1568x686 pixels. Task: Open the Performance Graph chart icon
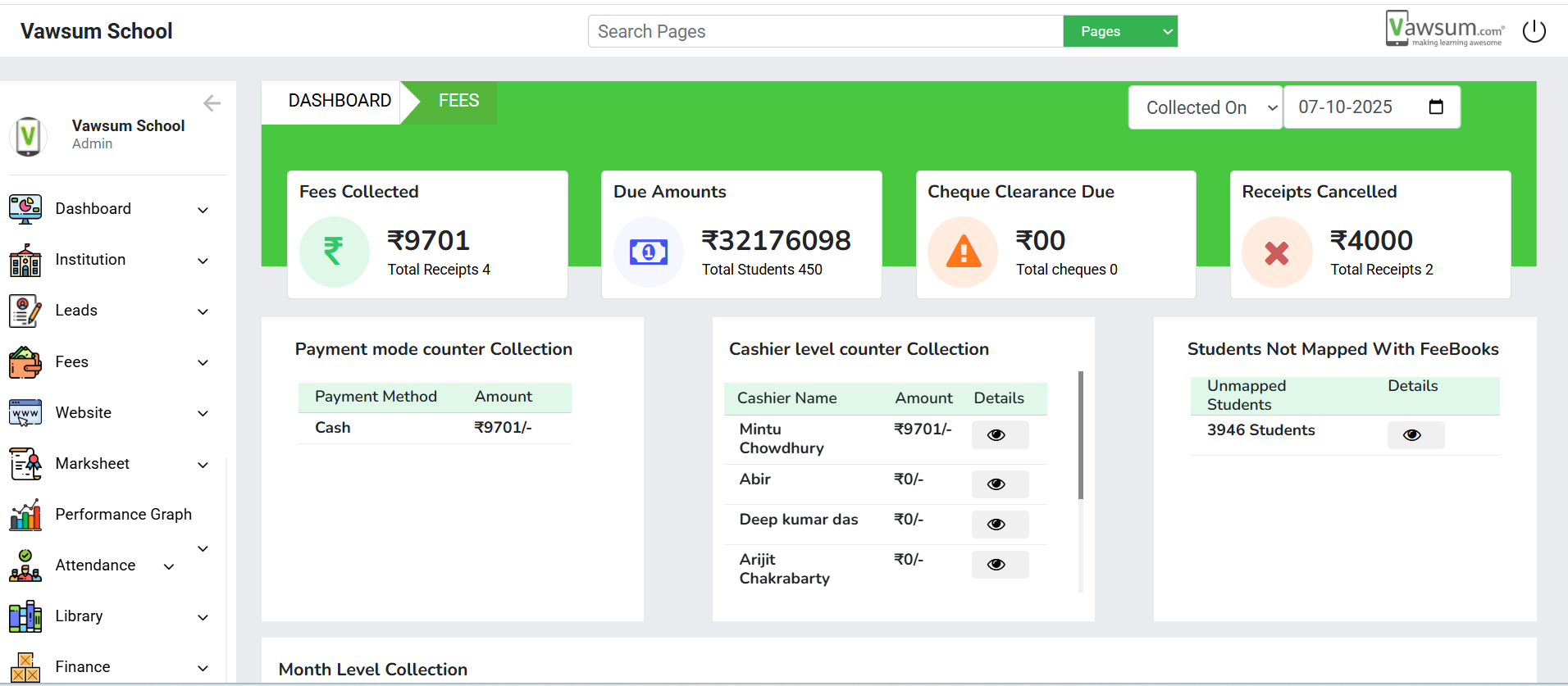[25, 515]
